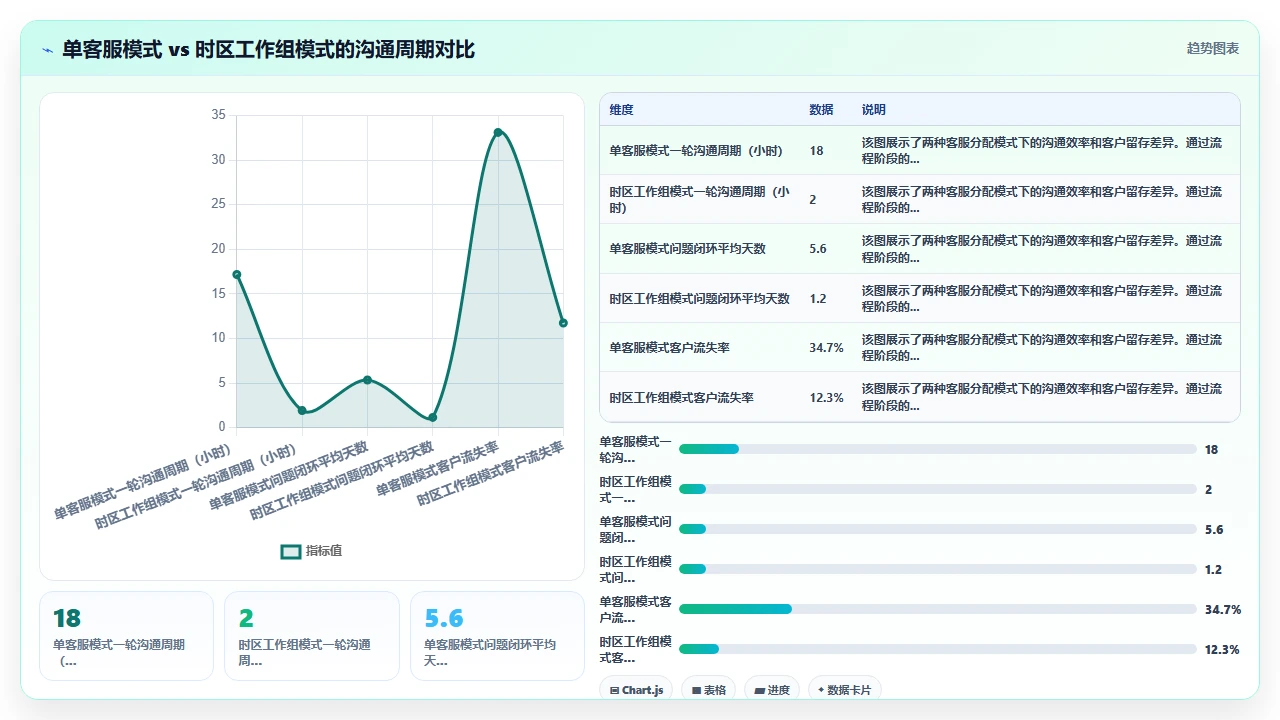
Task: Select the 表格 tag button
Action: [709, 690]
